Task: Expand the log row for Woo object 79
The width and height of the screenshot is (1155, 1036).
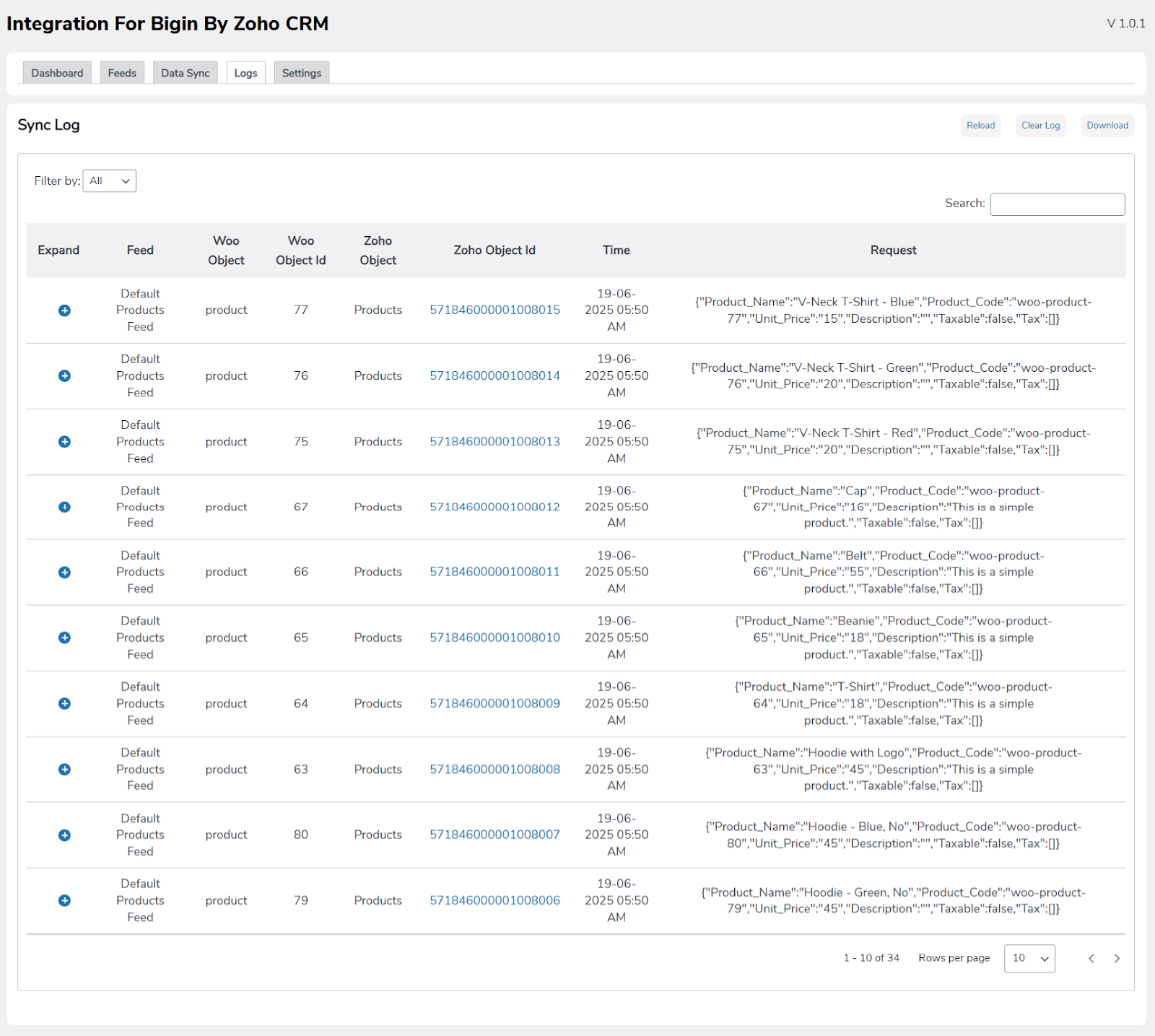Action: coord(64,900)
